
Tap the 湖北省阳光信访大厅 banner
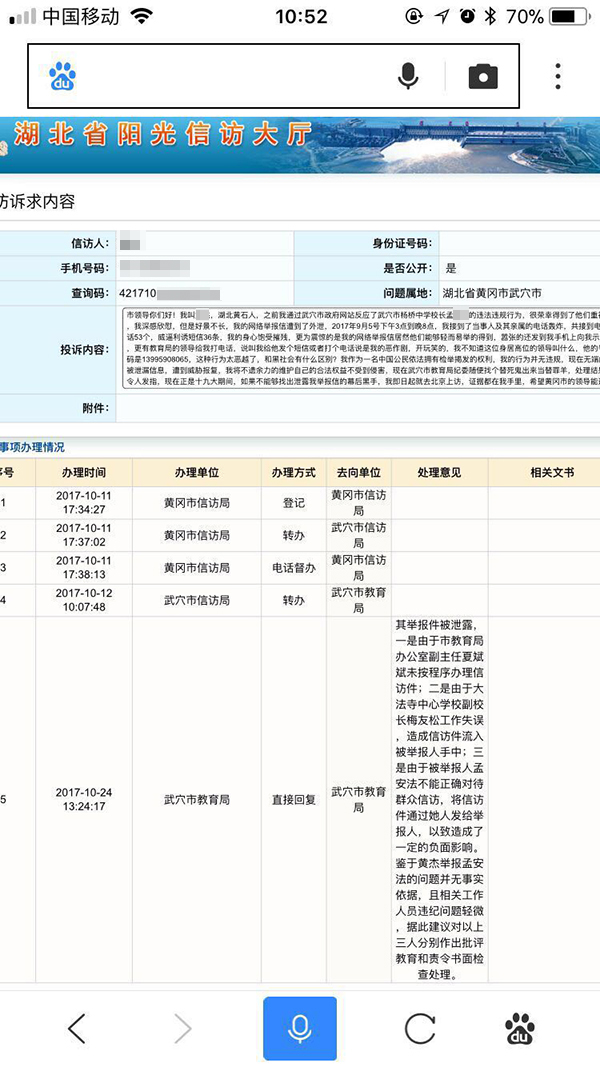(300, 144)
